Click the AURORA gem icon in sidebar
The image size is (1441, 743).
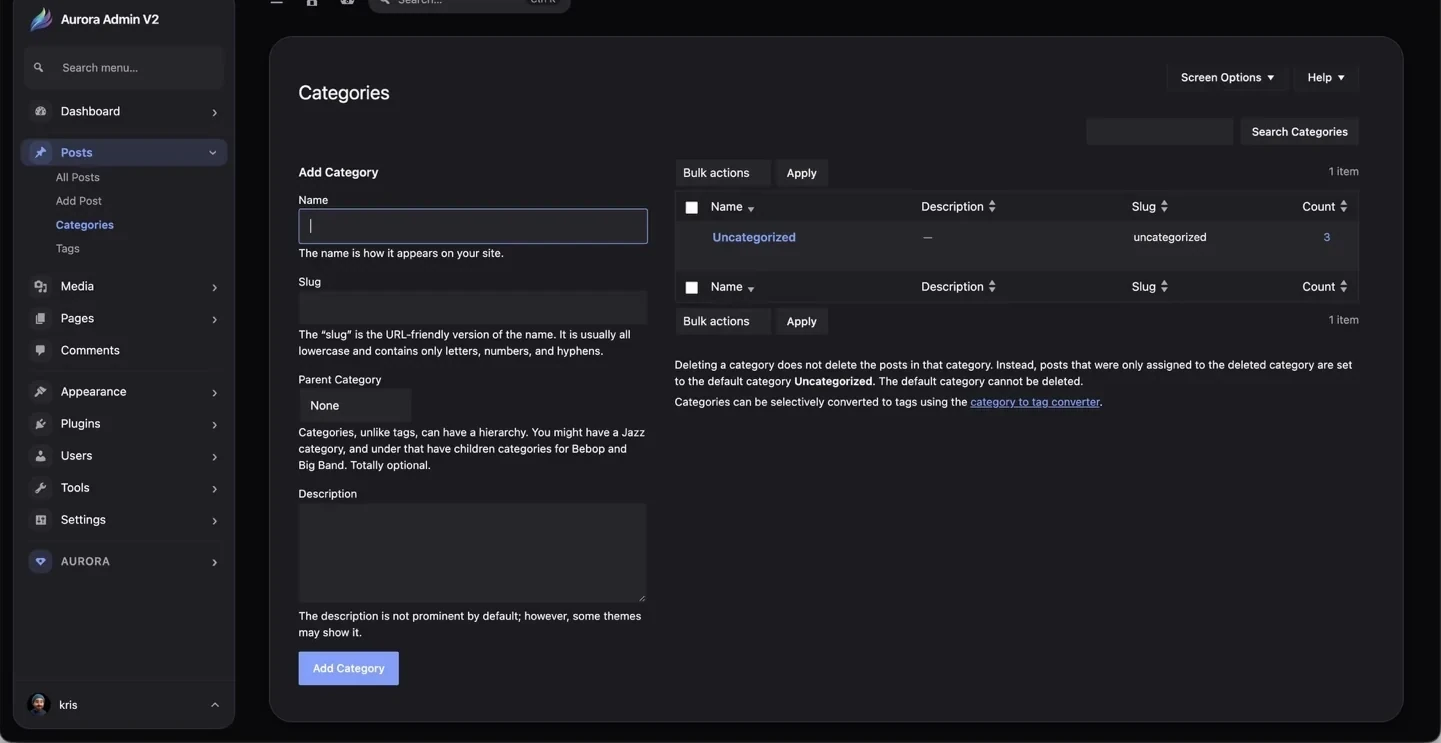coord(40,561)
